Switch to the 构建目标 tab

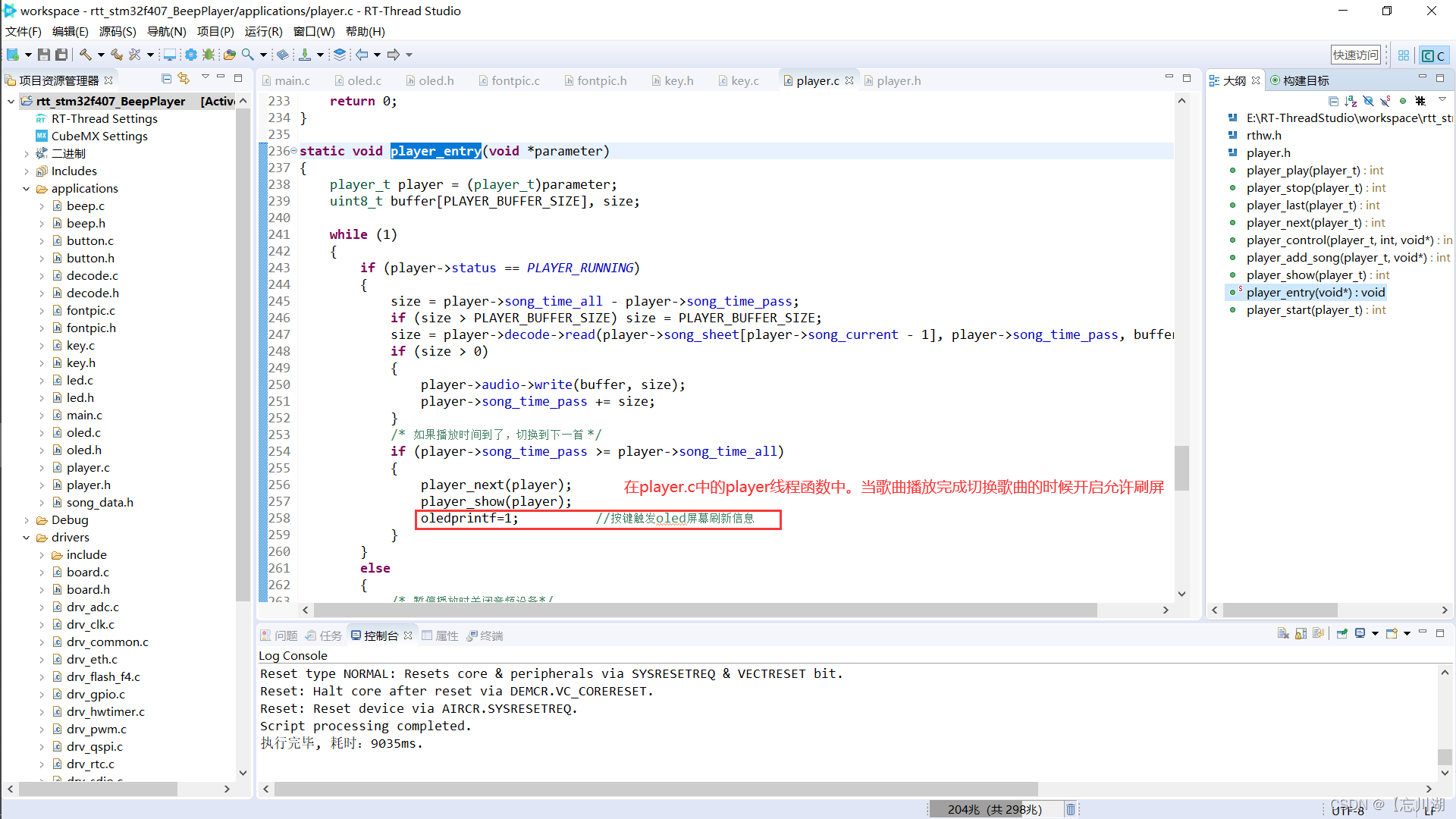[1299, 80]
